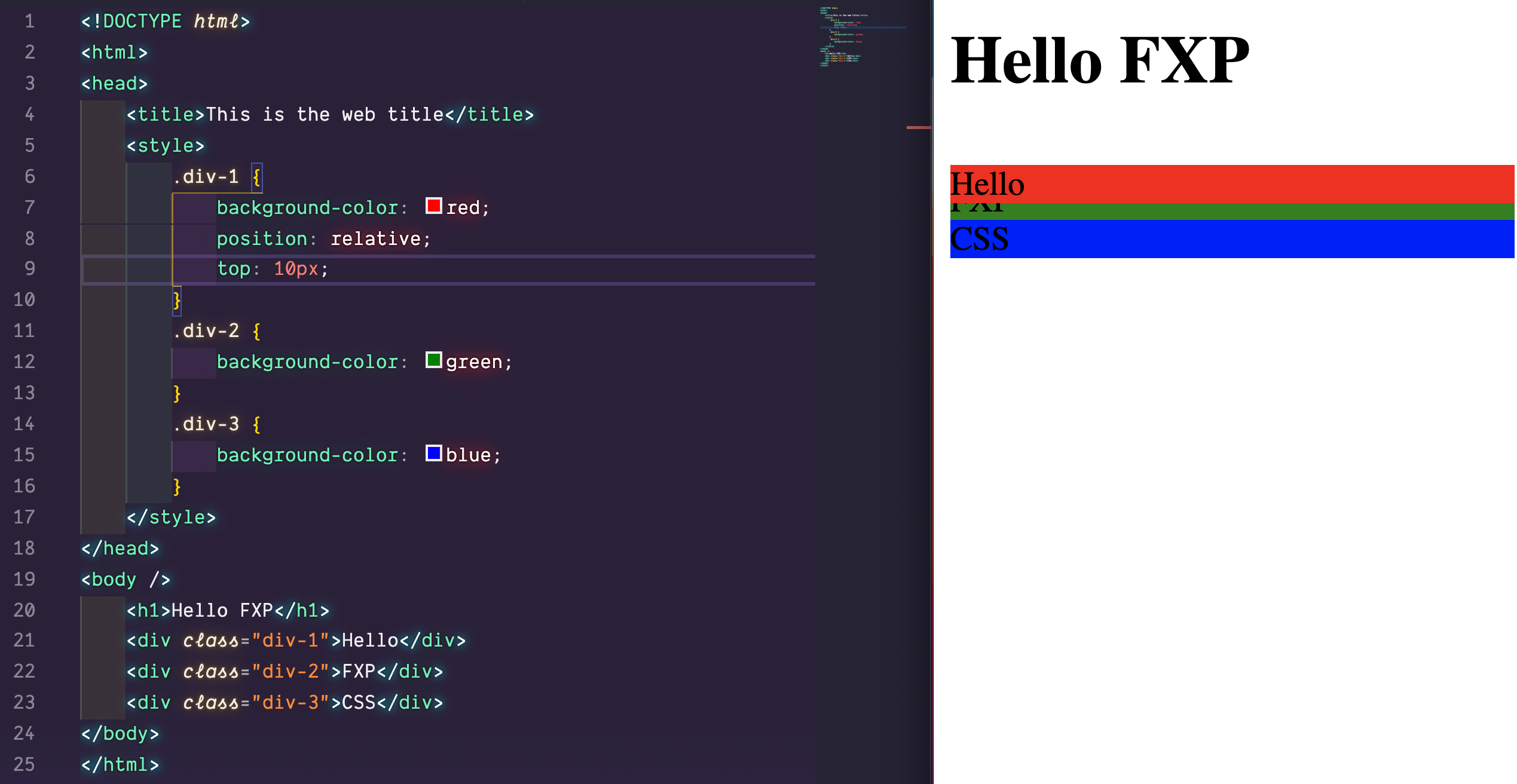Click the Hello FXP heading in preview
This screenshot has width=1517, height=784.
[x=1099, y=60]
